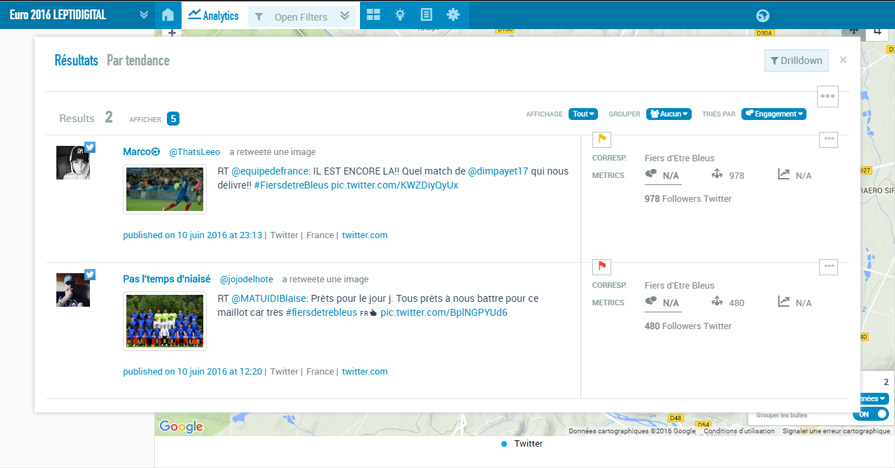Click the reach 480 metric icon
Viewport: 895px width, 468px height.
pyautogui.click(x=717, y=301)
